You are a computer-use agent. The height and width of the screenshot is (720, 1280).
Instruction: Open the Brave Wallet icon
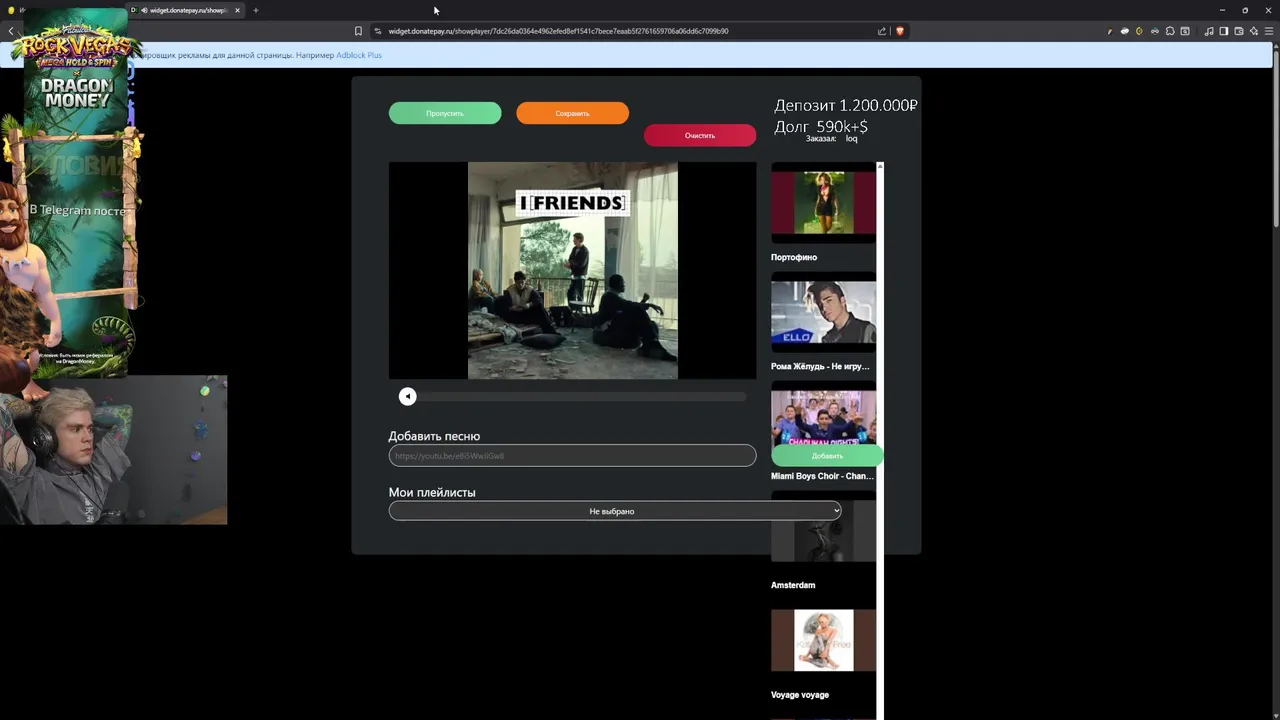tap(1239, 31)
